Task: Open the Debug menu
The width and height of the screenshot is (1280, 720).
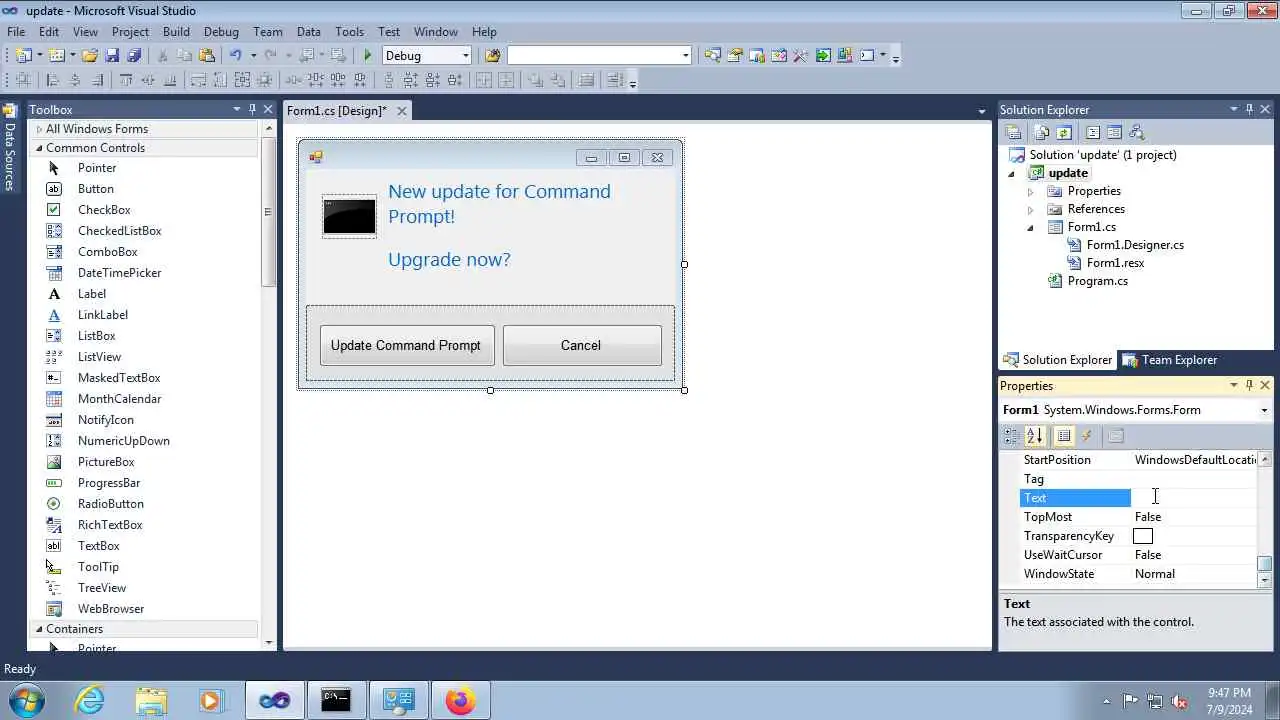Action: pyautogui.click(x=221, y=32)
